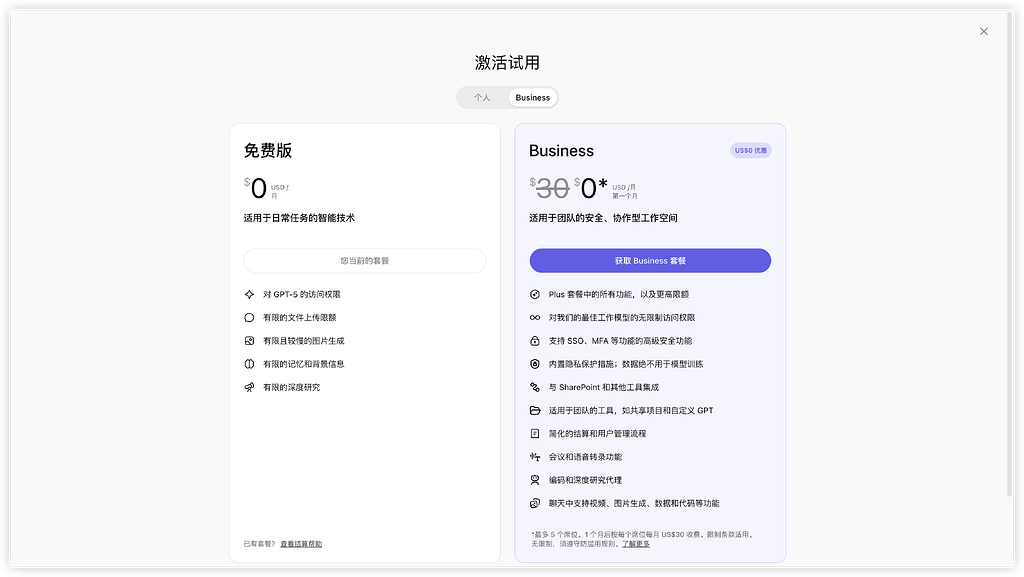The width and height of the screenshot is (1024, 577).
Task: Click the 免费版 plan title
Action: click(268, 151)
